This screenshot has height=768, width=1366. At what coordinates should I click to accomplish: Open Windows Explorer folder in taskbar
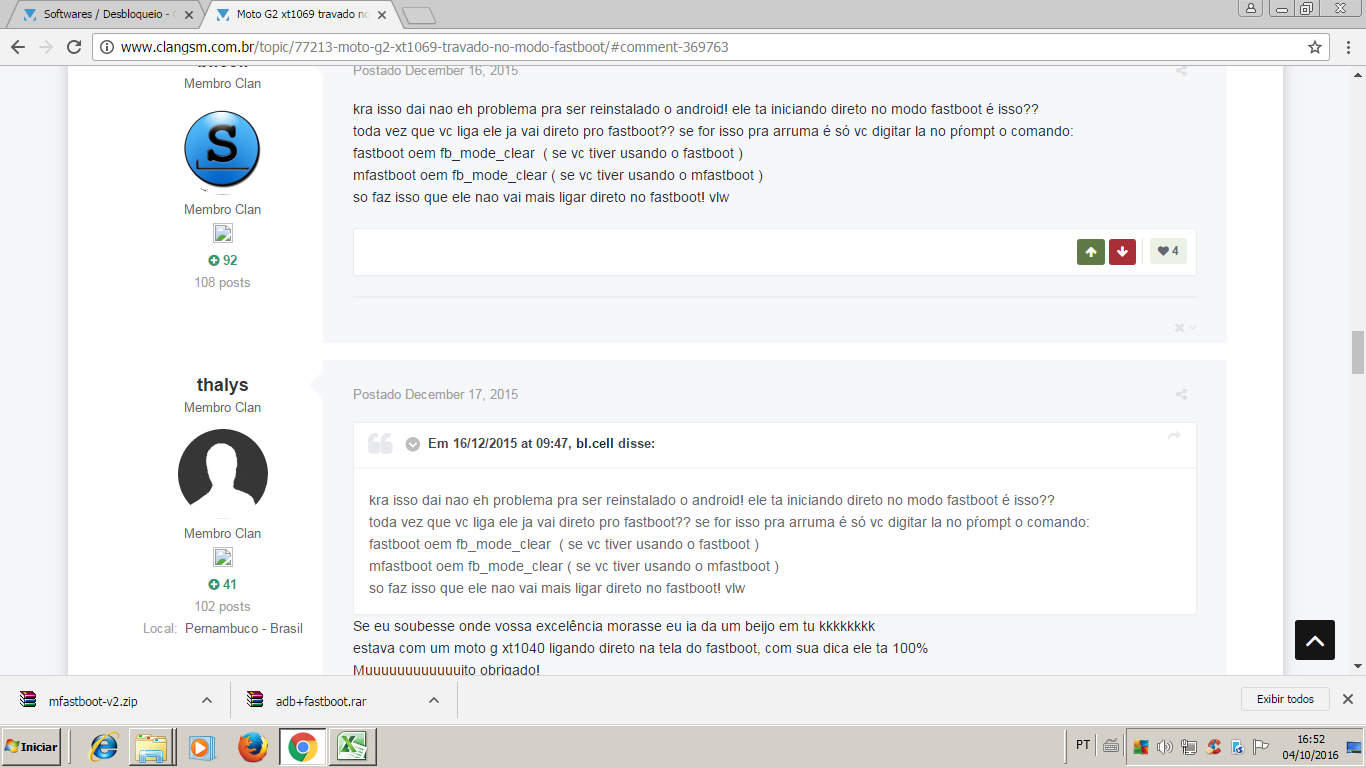(x=152, y=746)
